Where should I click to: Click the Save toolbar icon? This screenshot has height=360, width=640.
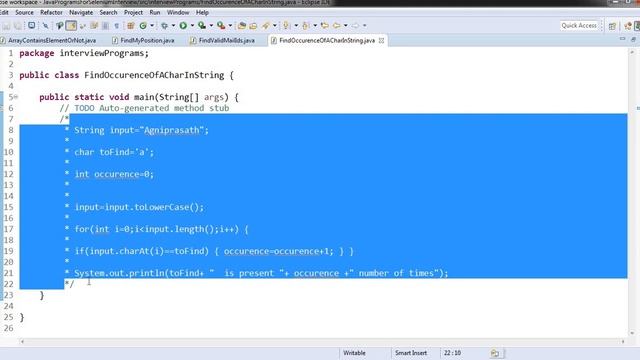click(x=7, y=26)
